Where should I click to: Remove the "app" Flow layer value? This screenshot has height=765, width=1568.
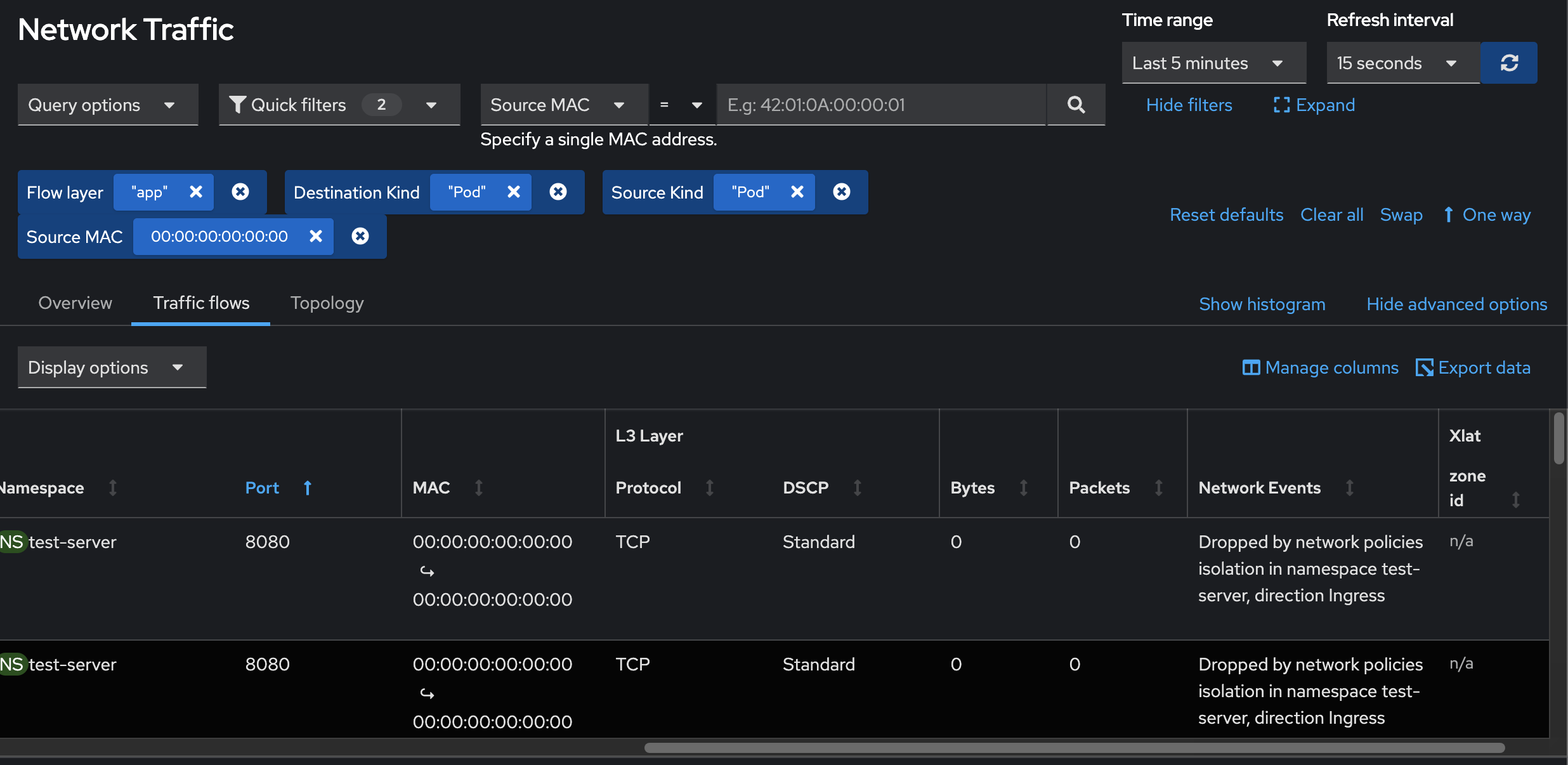click(196, 192)
